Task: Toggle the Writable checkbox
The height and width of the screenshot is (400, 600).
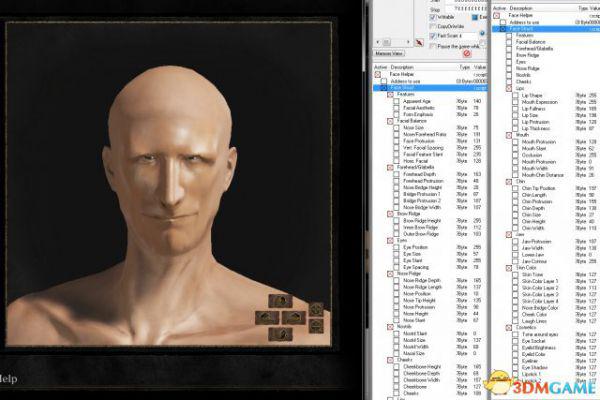Action: pos(433,17)
